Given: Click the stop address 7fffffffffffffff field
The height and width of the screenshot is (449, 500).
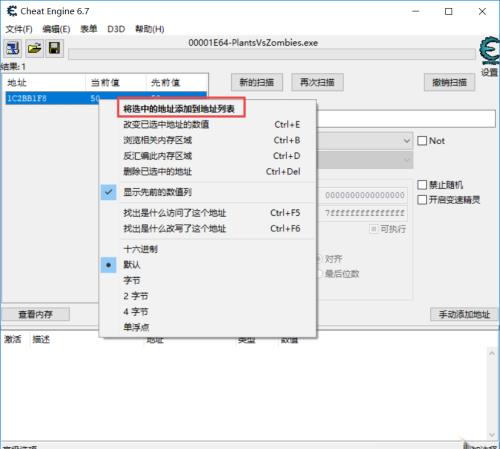Looking at the screenshot, I should pos(364,213).
